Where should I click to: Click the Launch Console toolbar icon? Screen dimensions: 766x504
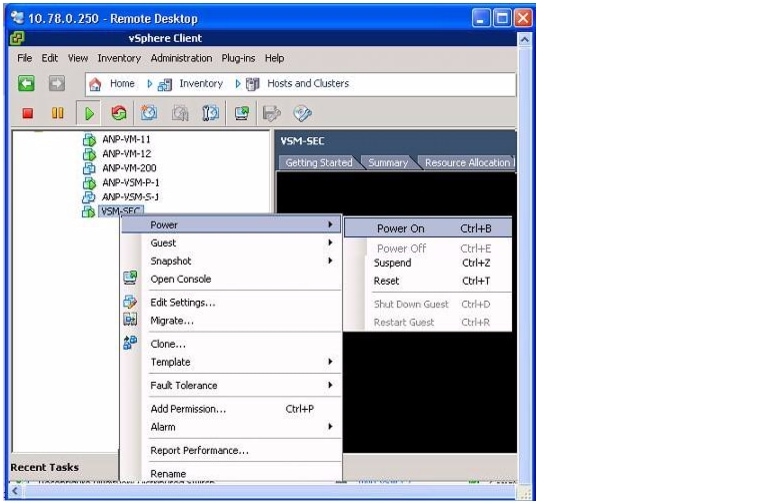tap(242, 113)
